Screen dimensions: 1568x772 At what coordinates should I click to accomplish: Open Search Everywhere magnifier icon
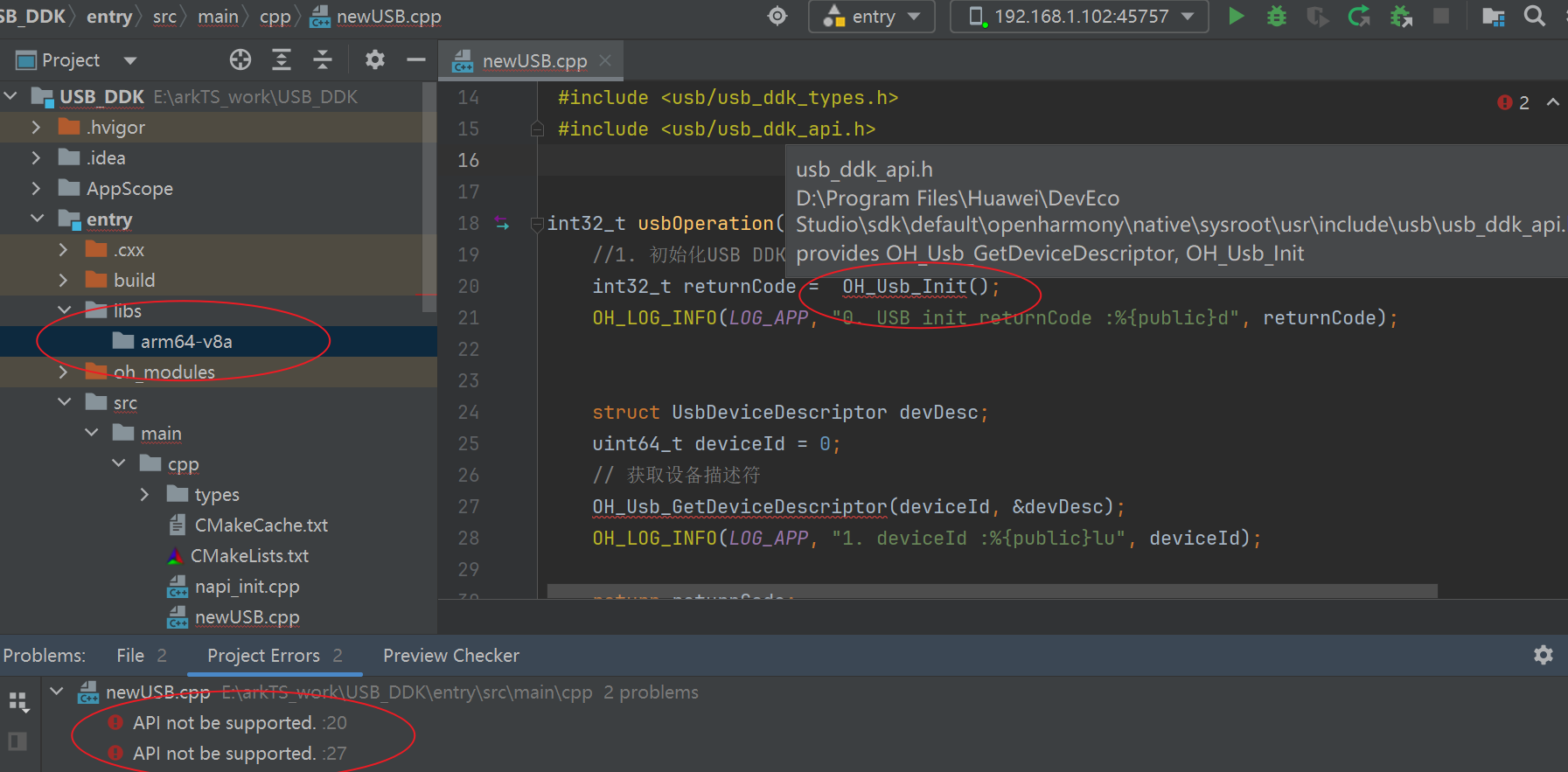click(x=1534, y=16)
